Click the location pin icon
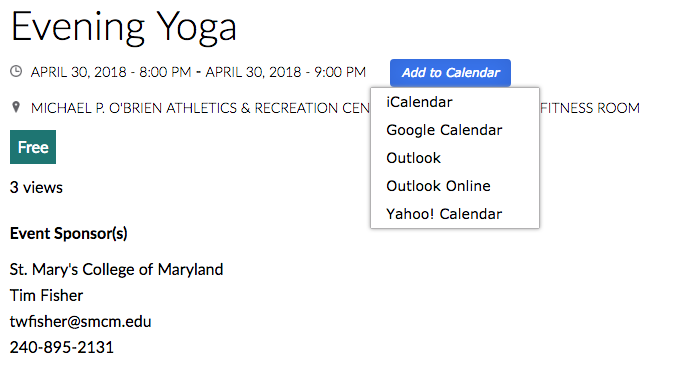The width and height of the screenshot is (678, 392). point(16,107)
